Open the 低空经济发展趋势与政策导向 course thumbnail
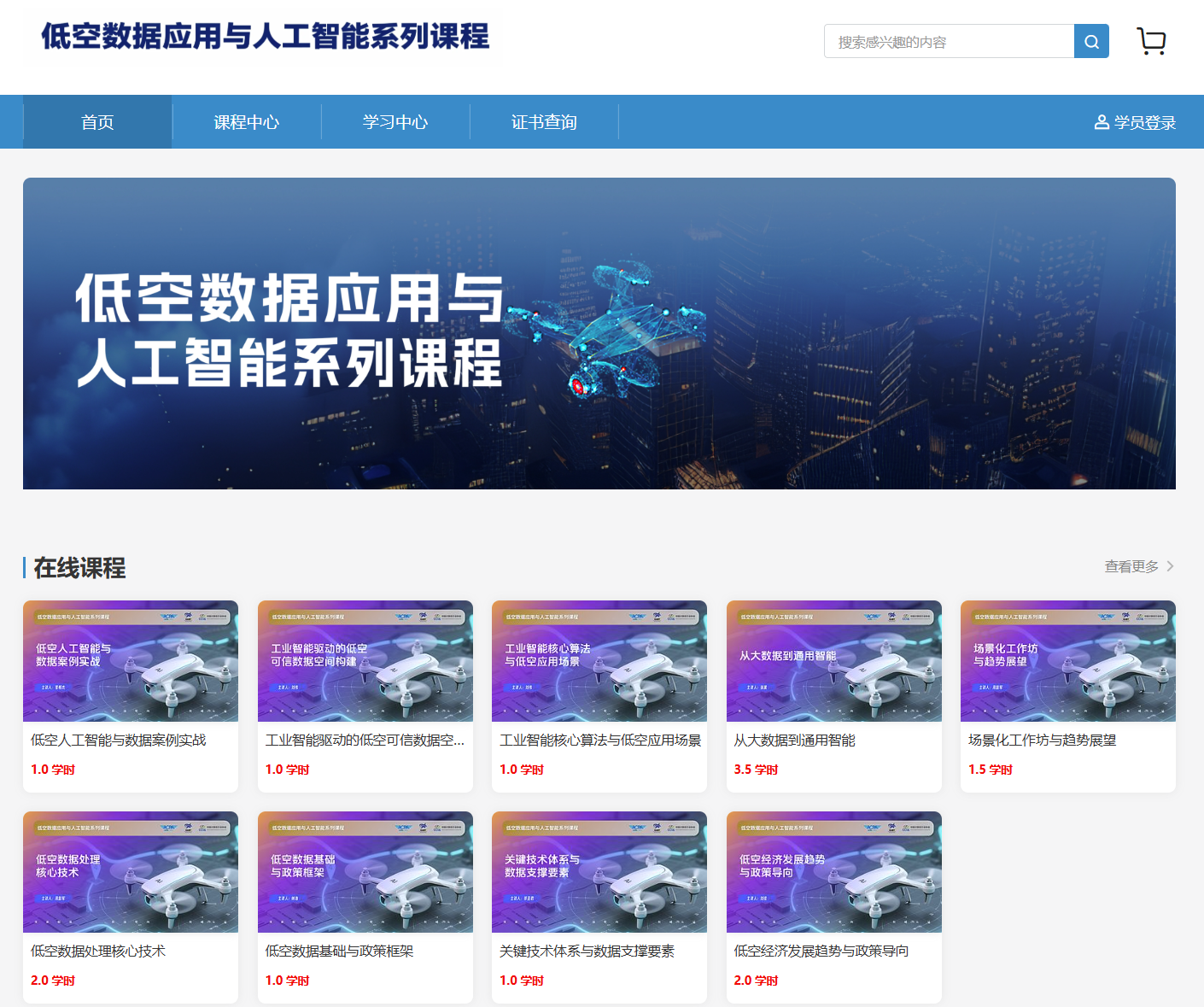 click(833, 872)
